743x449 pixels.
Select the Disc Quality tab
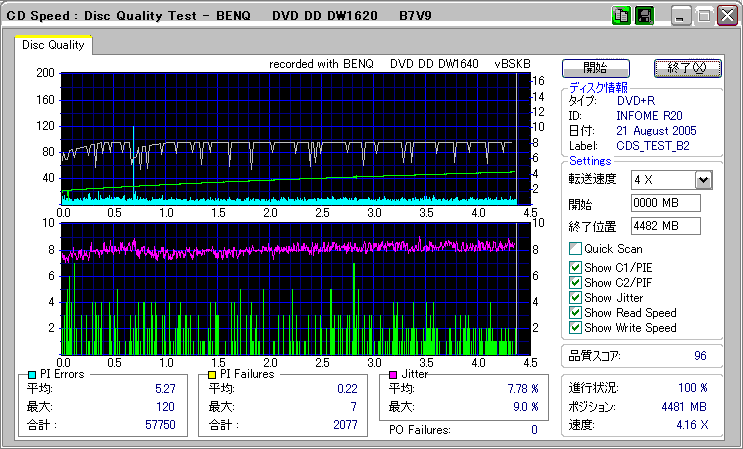[53, 45]
